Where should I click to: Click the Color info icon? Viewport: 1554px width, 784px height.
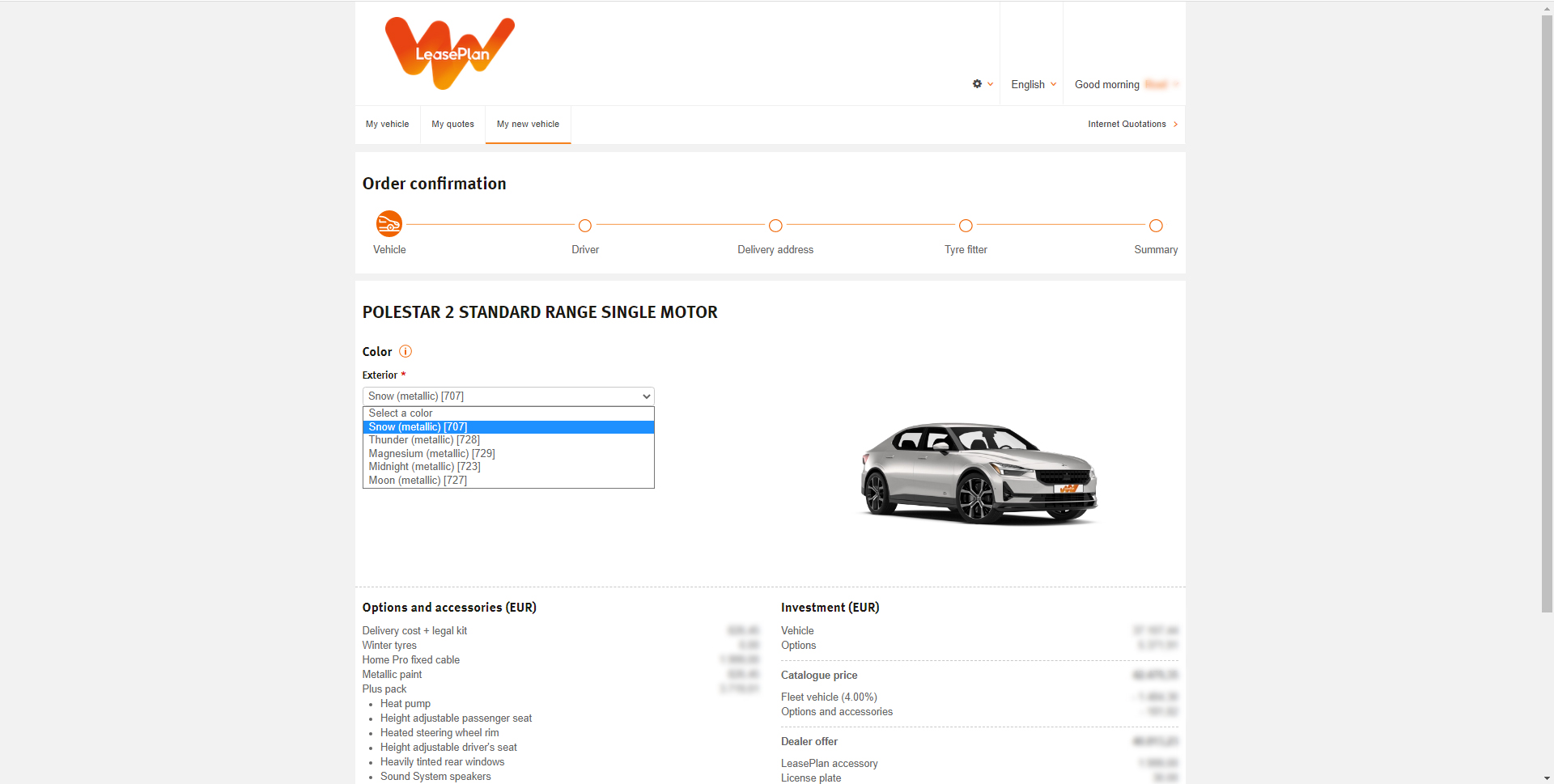pos(405,351)
